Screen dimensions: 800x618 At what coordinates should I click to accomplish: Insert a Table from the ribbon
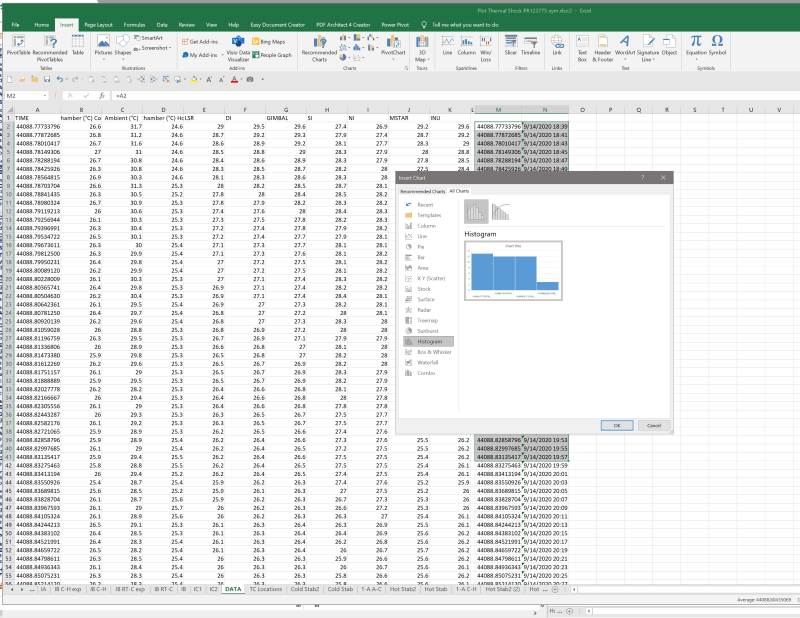[x=78, y=45]
